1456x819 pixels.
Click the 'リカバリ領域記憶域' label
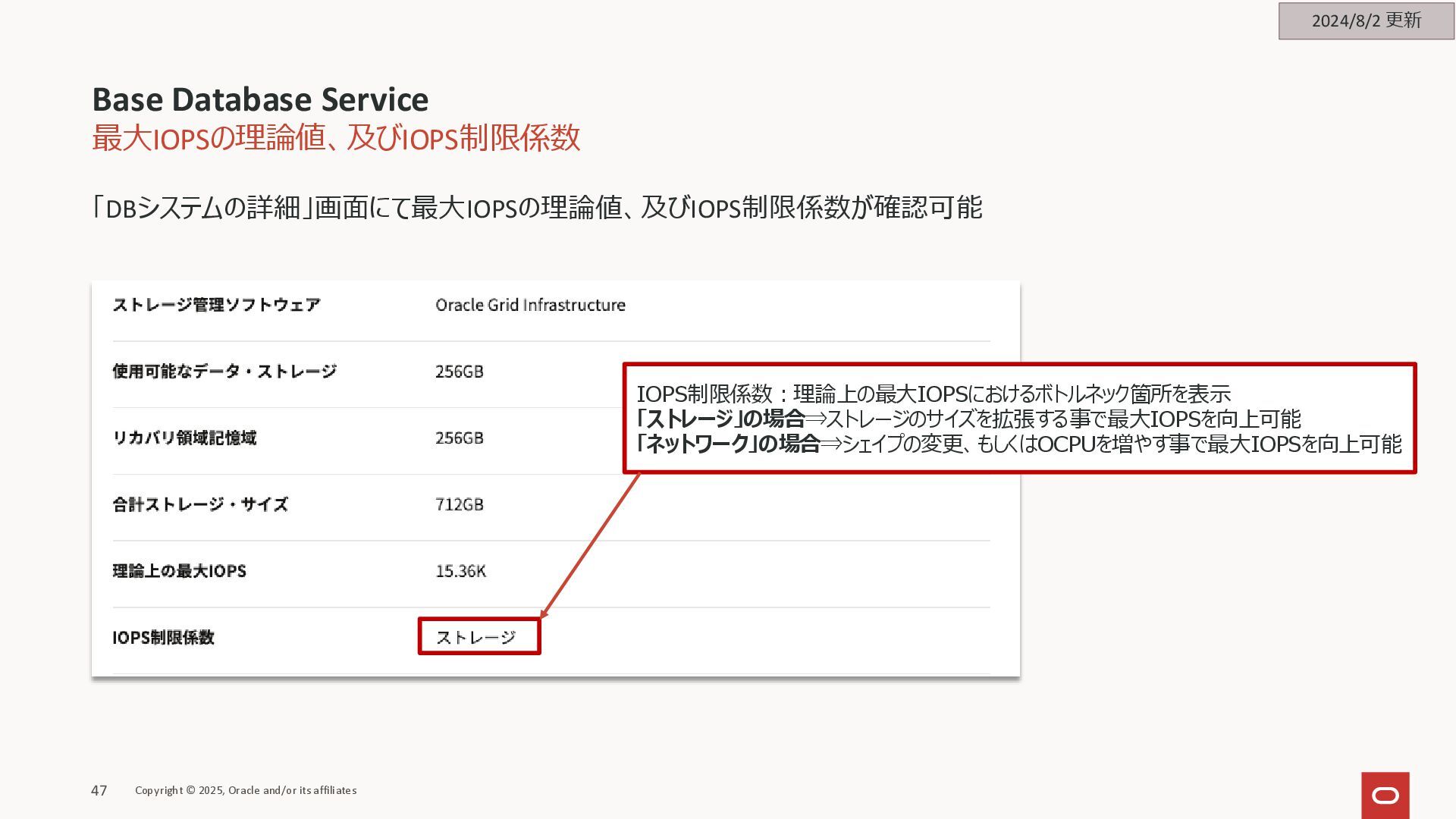pyautogui.click(x=184, y=438)
